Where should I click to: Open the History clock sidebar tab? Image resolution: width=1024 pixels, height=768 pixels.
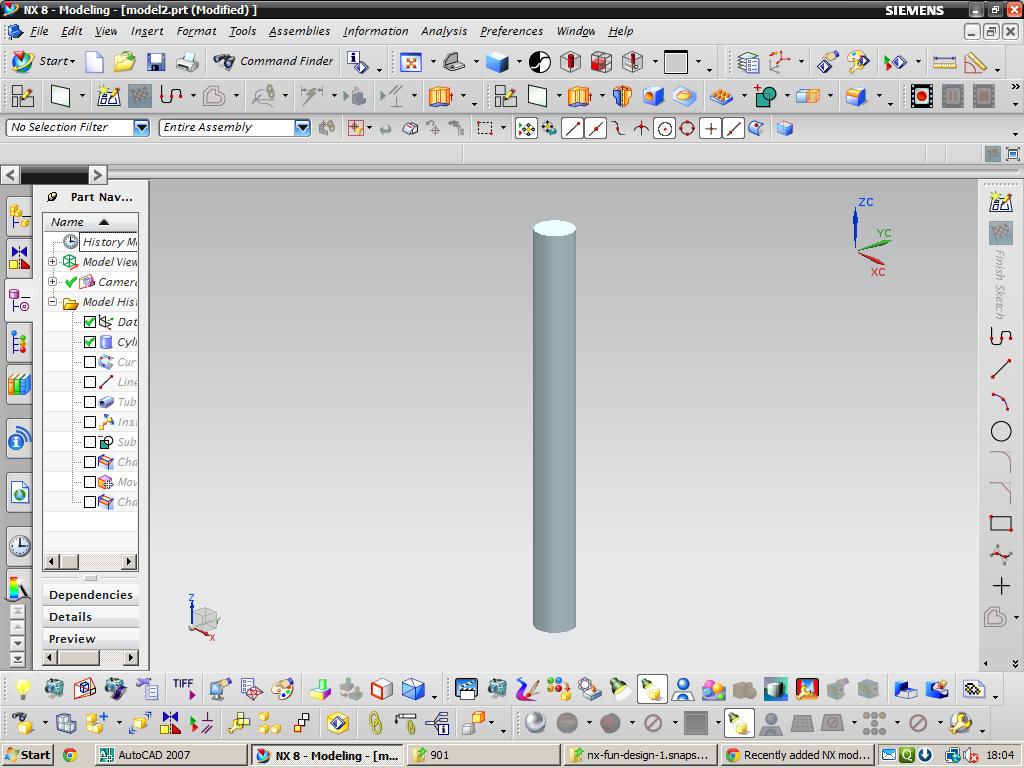[x=19, y=546]
